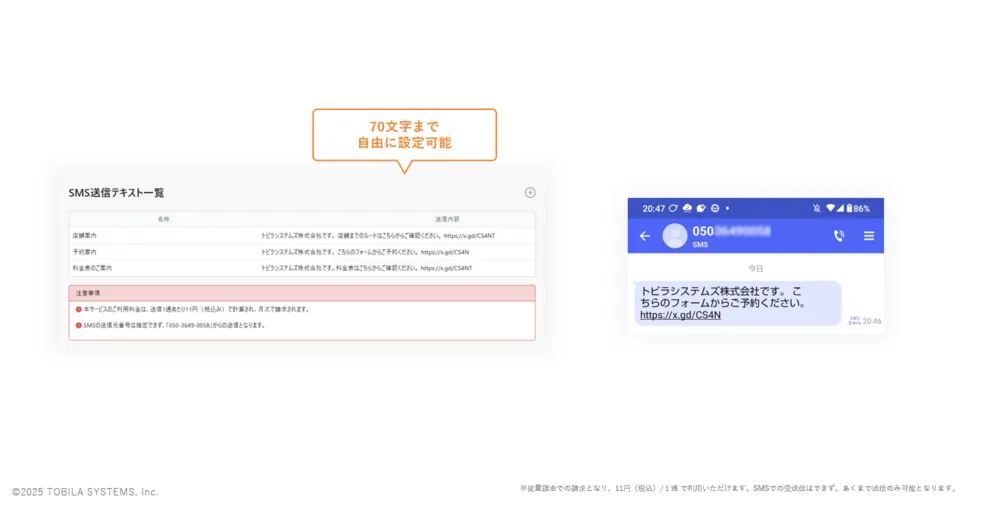Tap the battery icon showing 86%

coord(849,209)
